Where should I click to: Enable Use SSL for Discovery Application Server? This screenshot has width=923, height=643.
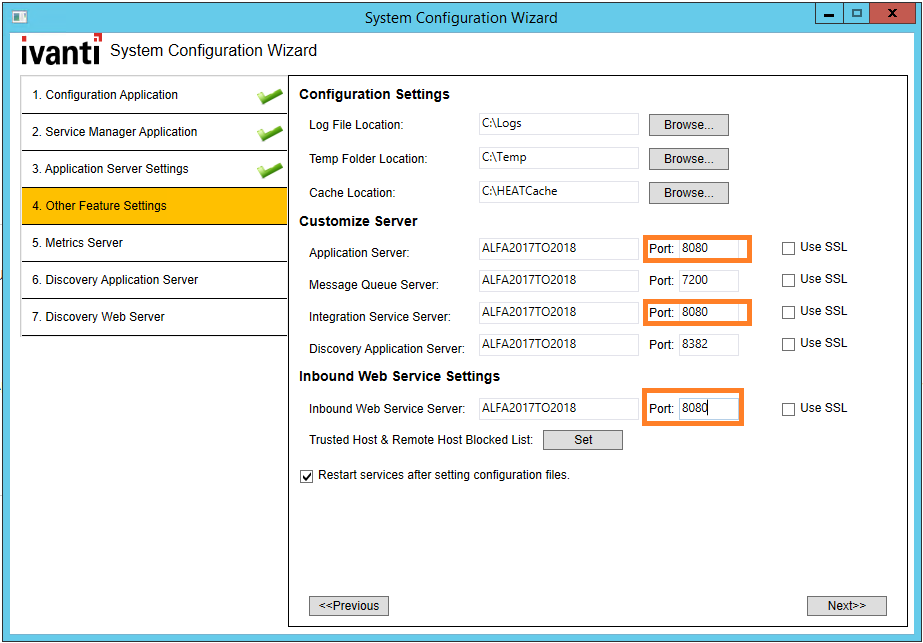[x=788, y=343]
